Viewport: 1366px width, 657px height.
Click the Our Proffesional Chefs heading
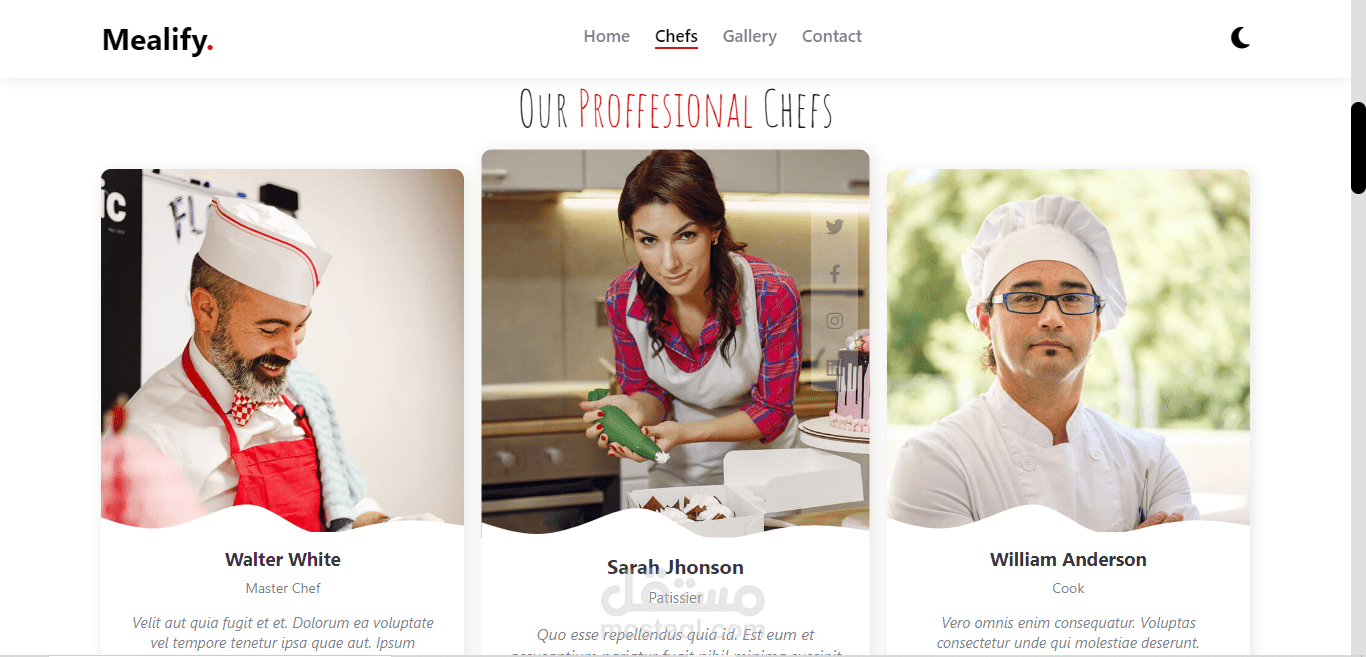click(x=676, y=109)
